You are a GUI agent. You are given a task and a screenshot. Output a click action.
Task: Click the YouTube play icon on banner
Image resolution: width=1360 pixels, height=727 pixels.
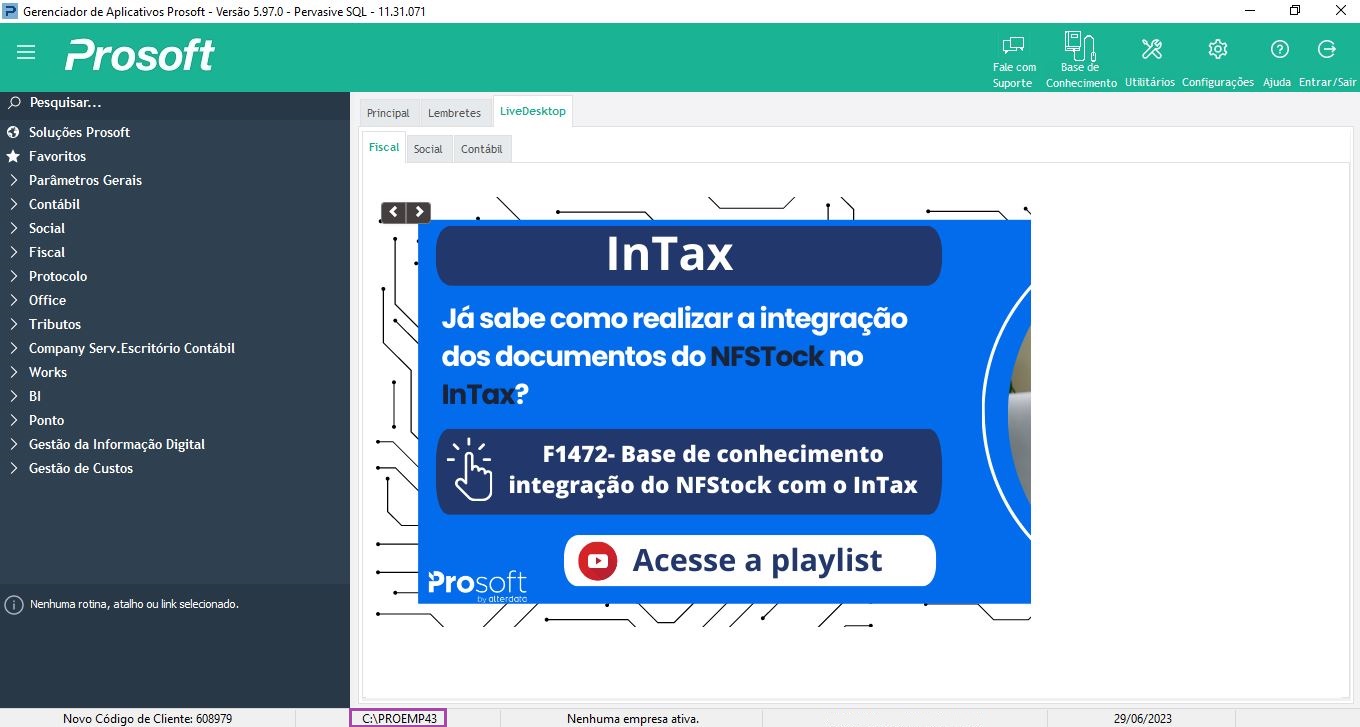click(x=598, y=561)
